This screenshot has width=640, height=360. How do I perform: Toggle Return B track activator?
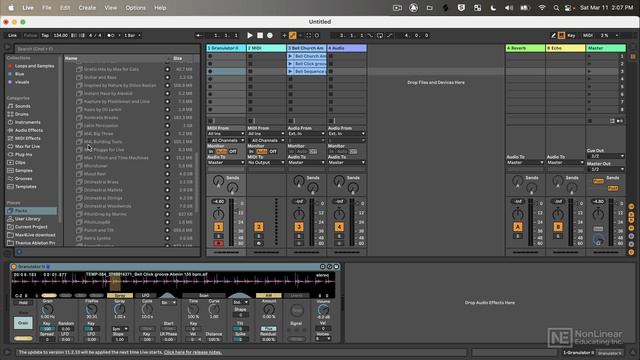[558, 227]
